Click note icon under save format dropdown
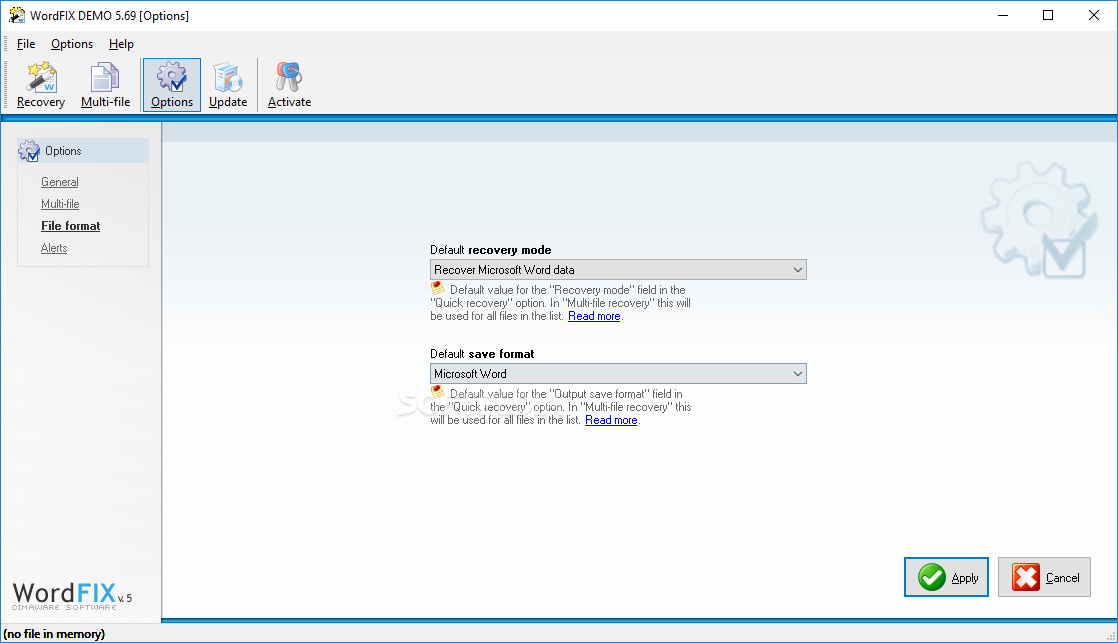The image size is (1118, 643). [438, 392]
